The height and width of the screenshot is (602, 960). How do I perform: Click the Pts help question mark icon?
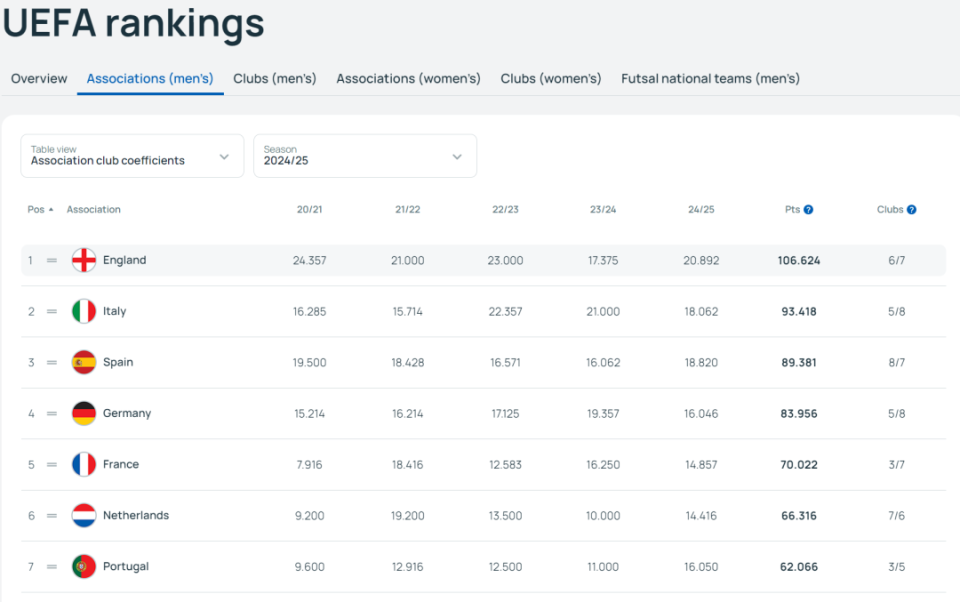tap(808, 209)
